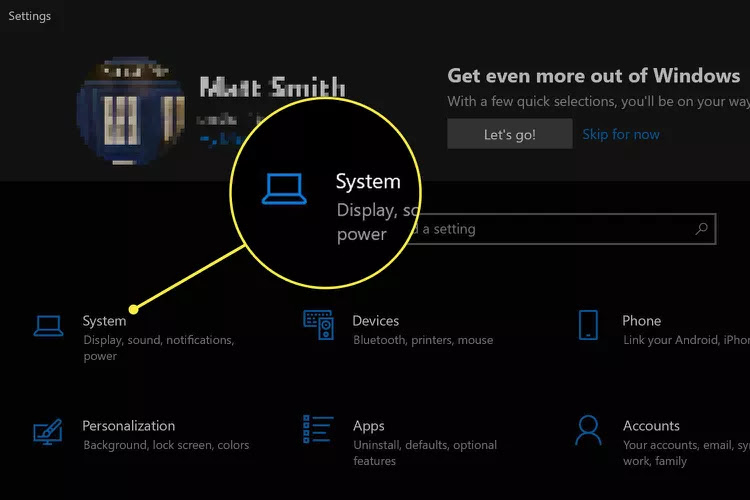
Task: Click in the Find a setting field
Action: tap(562, 229)
